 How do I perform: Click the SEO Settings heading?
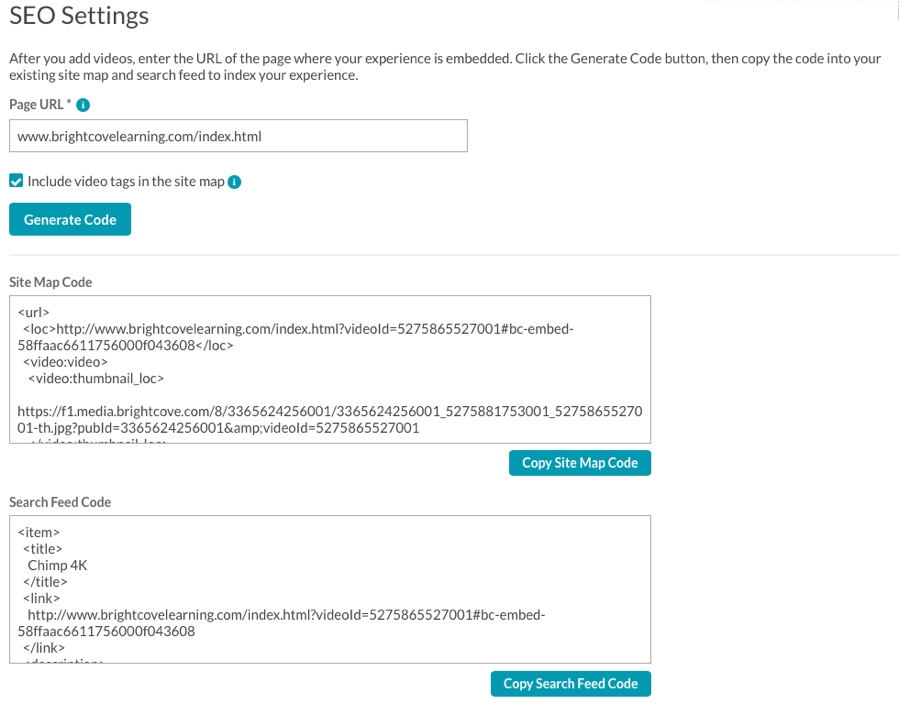(x=79, y=15)
